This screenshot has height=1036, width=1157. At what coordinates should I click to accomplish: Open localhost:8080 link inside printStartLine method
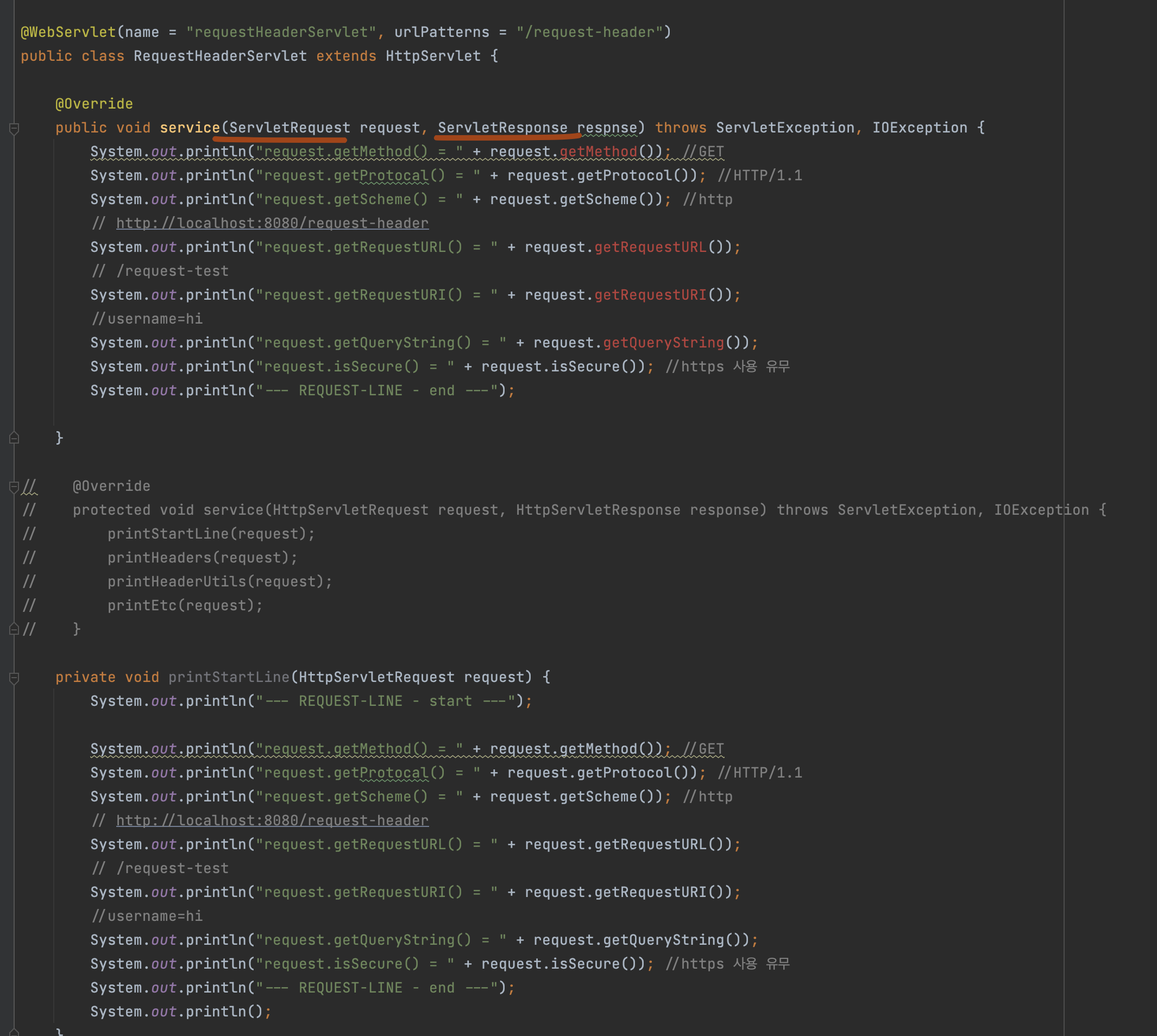pyautogui.click(x=272, y=820)
